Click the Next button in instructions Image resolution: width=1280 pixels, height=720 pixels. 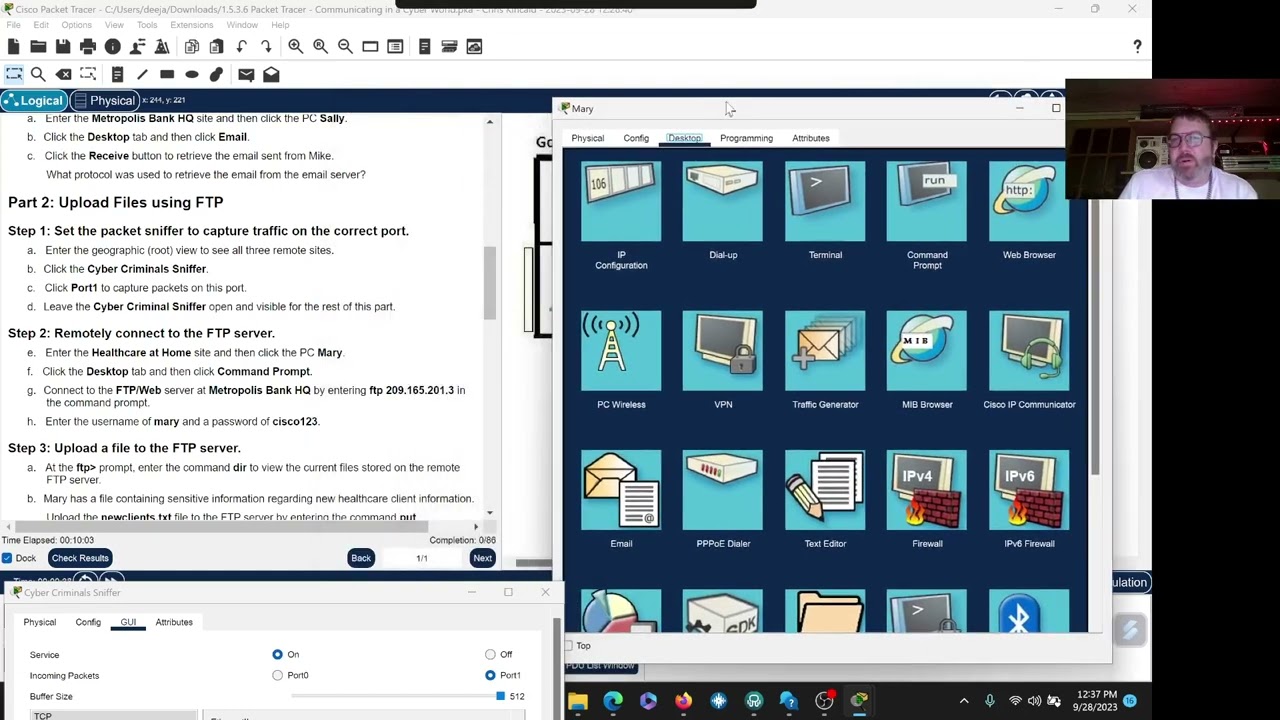pyautogui.click(x=482, y=558)
